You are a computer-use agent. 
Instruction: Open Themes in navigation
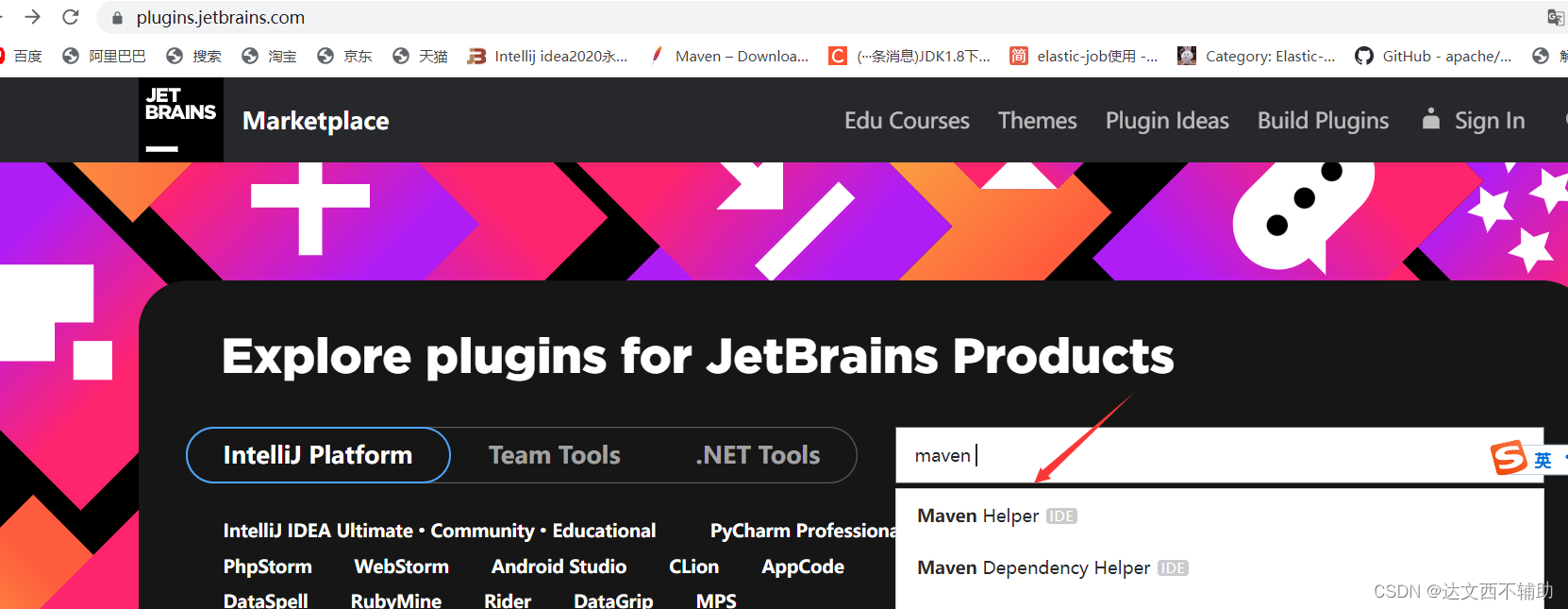(1038, 121)
